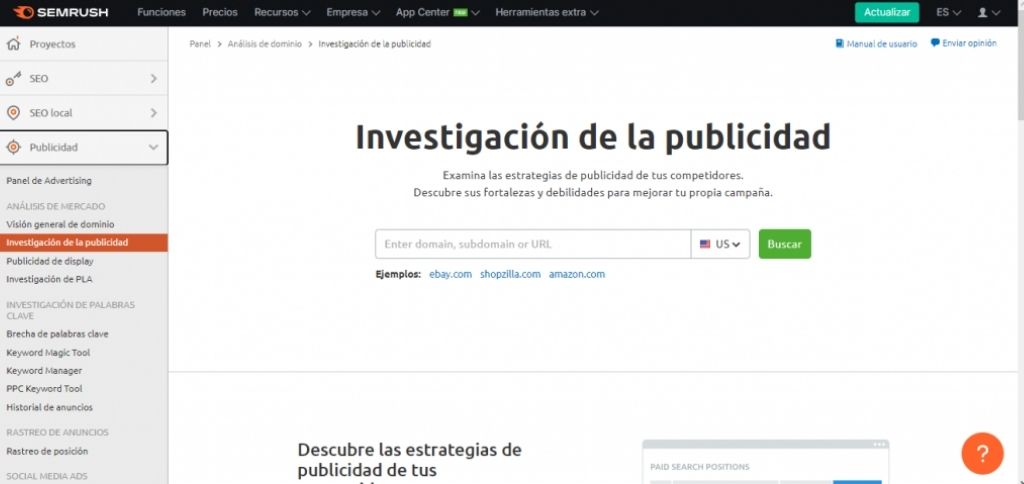The width and height of the screenshot is (1024, 484).
Task: Select Brecha de palabras clave
Action: [x=57, y=334]
